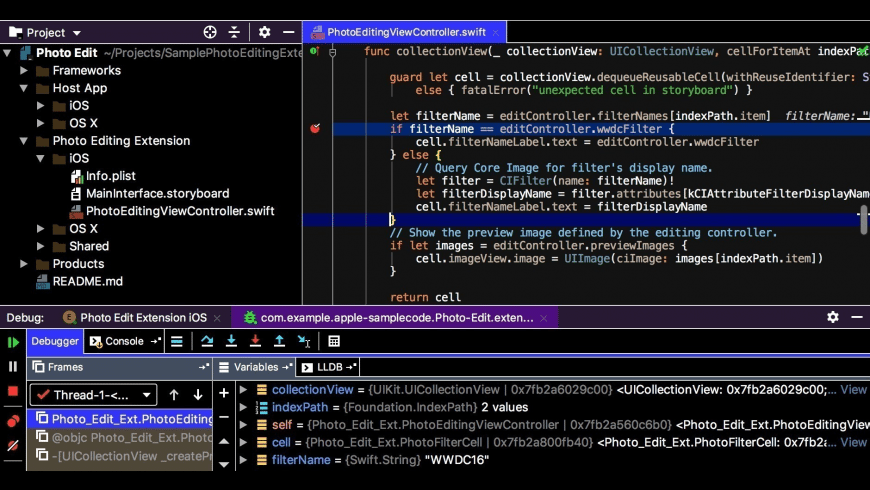Pause the program in debug sidebar

coord(13,366)
